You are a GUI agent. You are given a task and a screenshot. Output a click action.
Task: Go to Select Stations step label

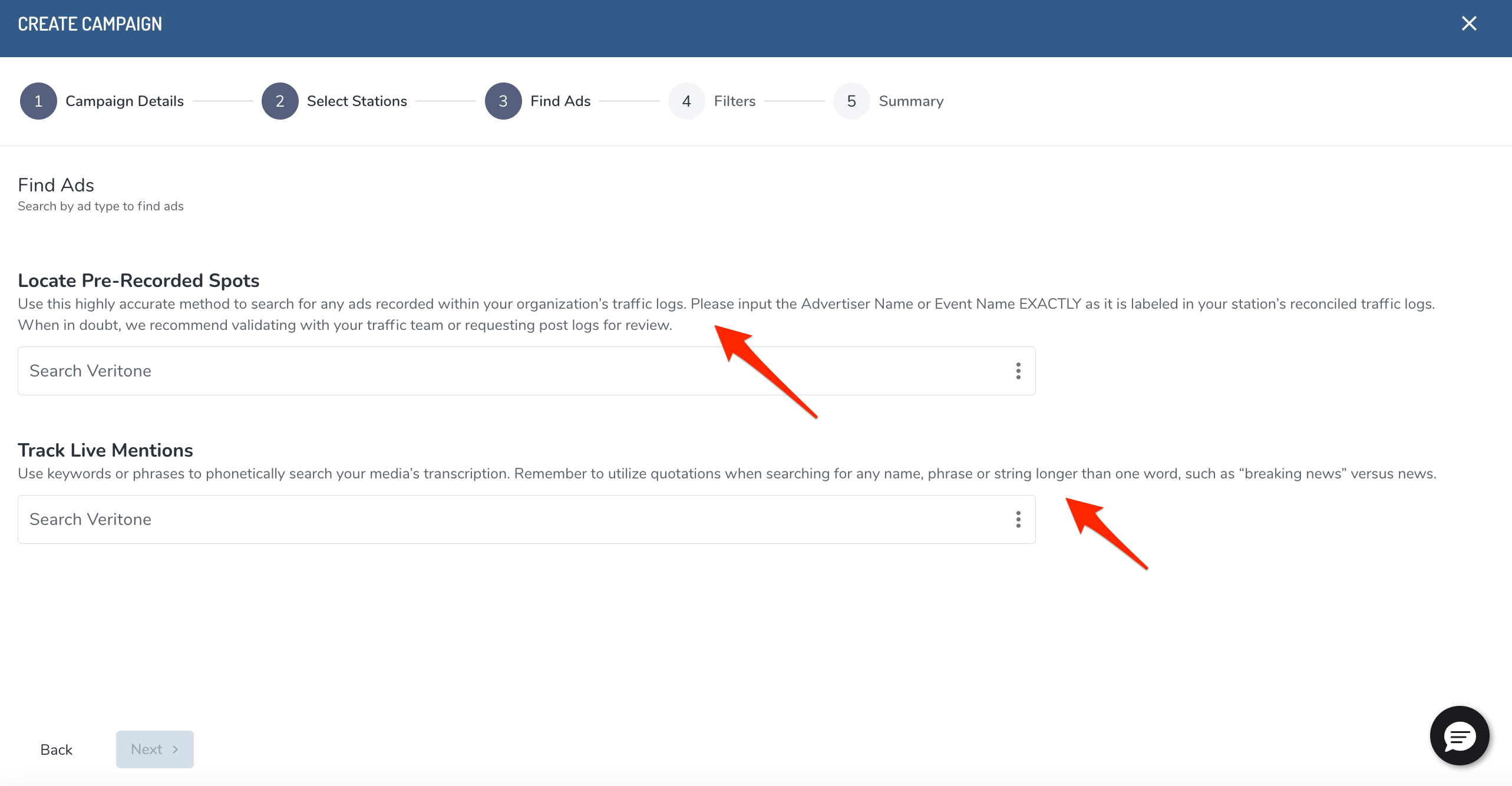tap(356, 101)
